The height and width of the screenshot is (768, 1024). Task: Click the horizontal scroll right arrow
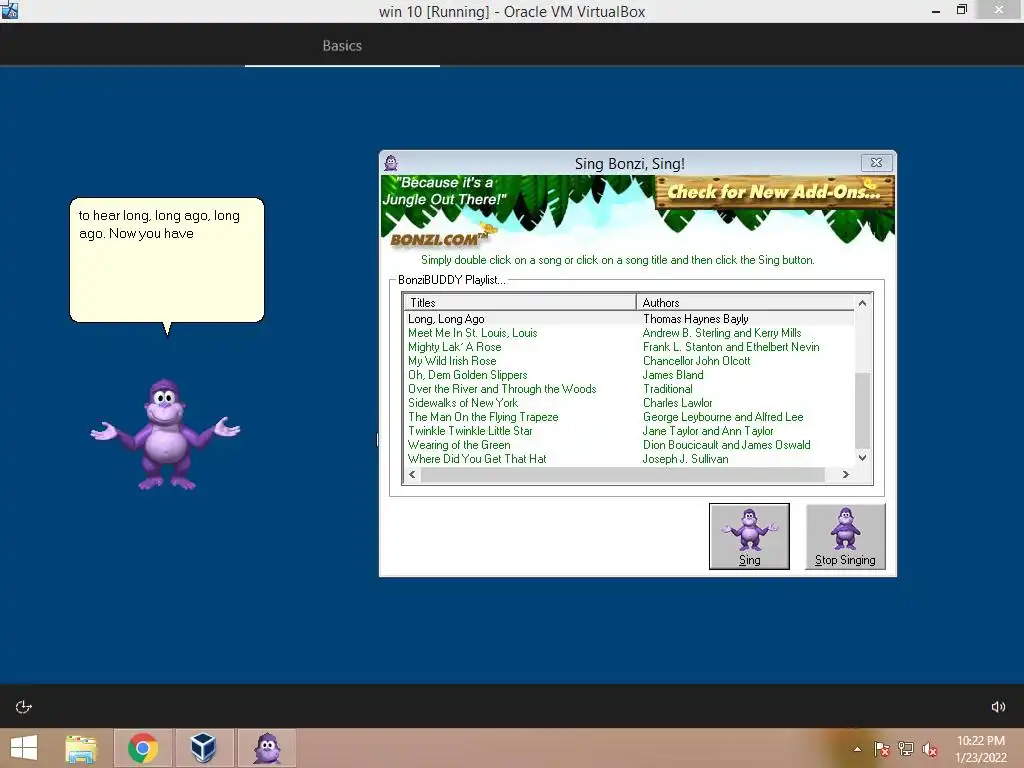click(846, 475)
